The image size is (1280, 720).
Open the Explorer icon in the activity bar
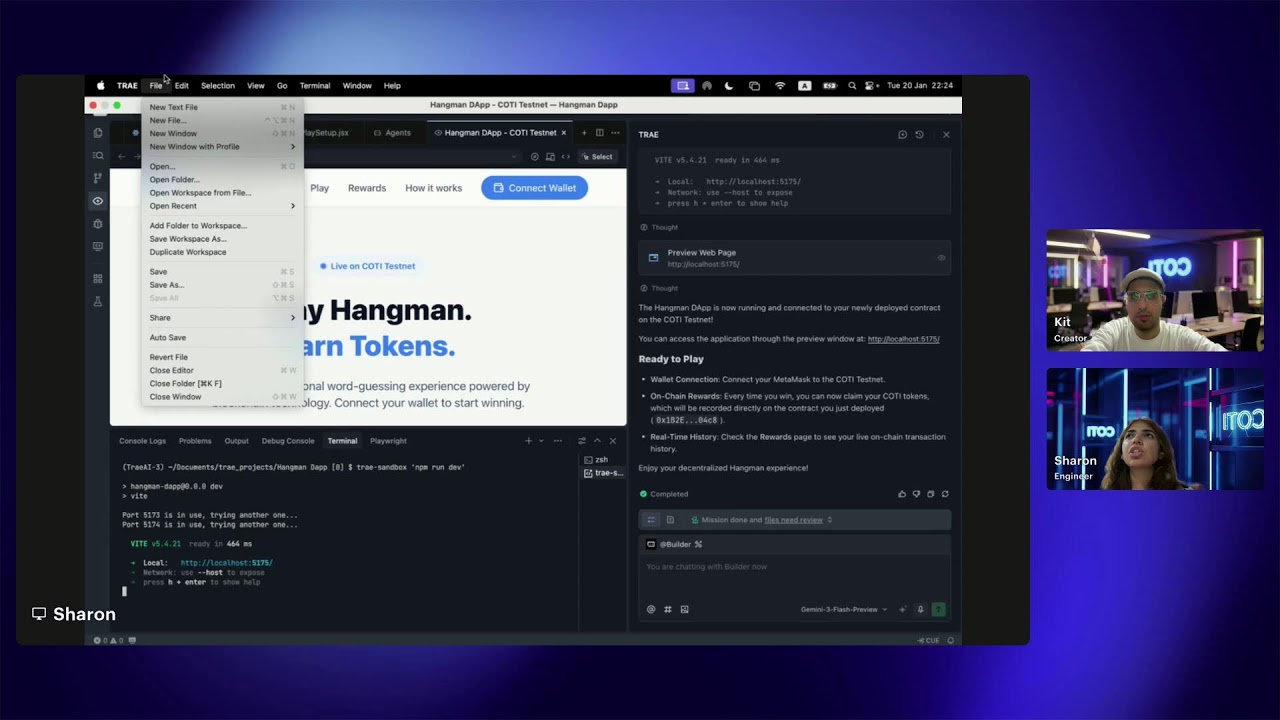(x=98, y=133)
